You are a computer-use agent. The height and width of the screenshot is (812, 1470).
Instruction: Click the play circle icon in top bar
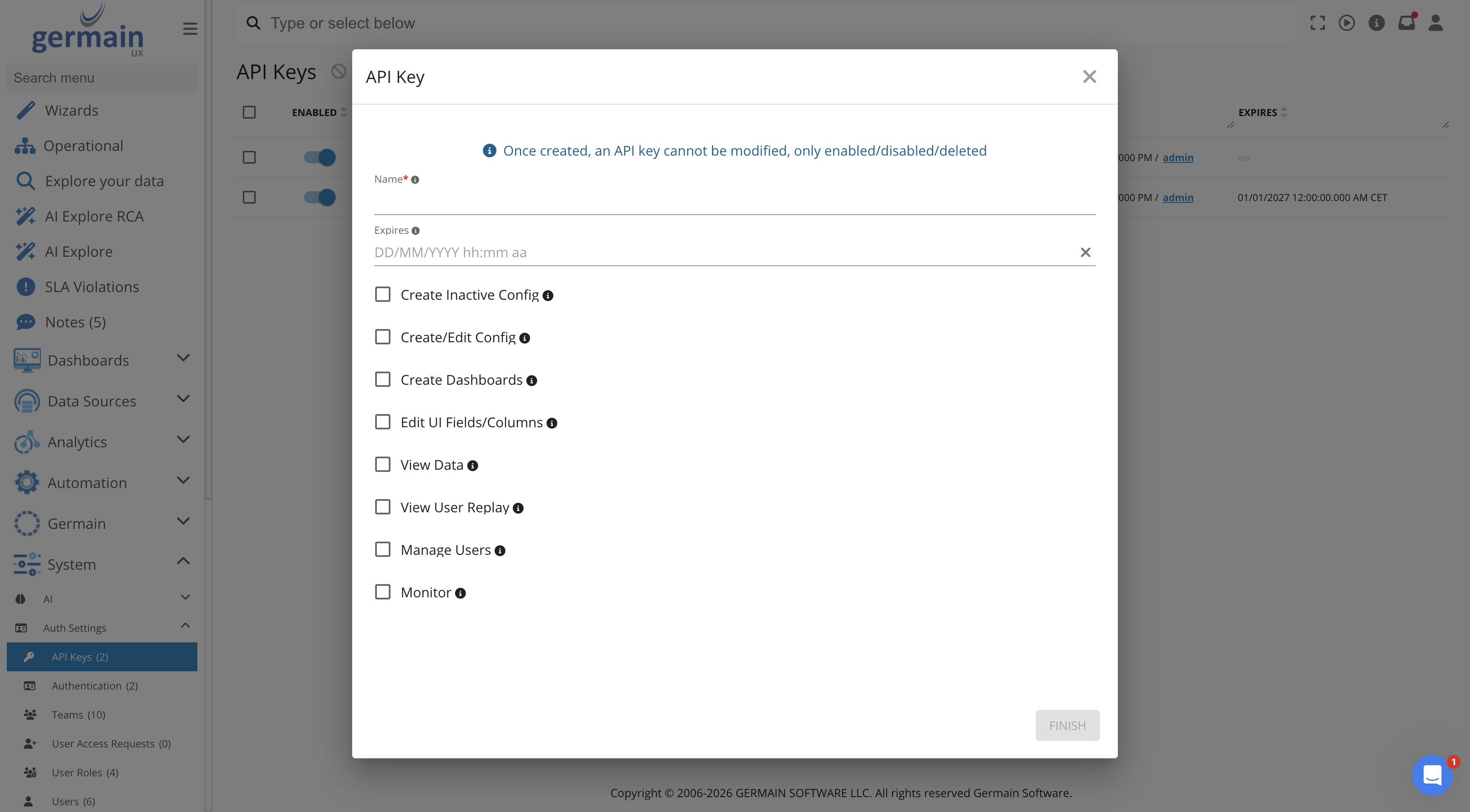[1347, 23]
